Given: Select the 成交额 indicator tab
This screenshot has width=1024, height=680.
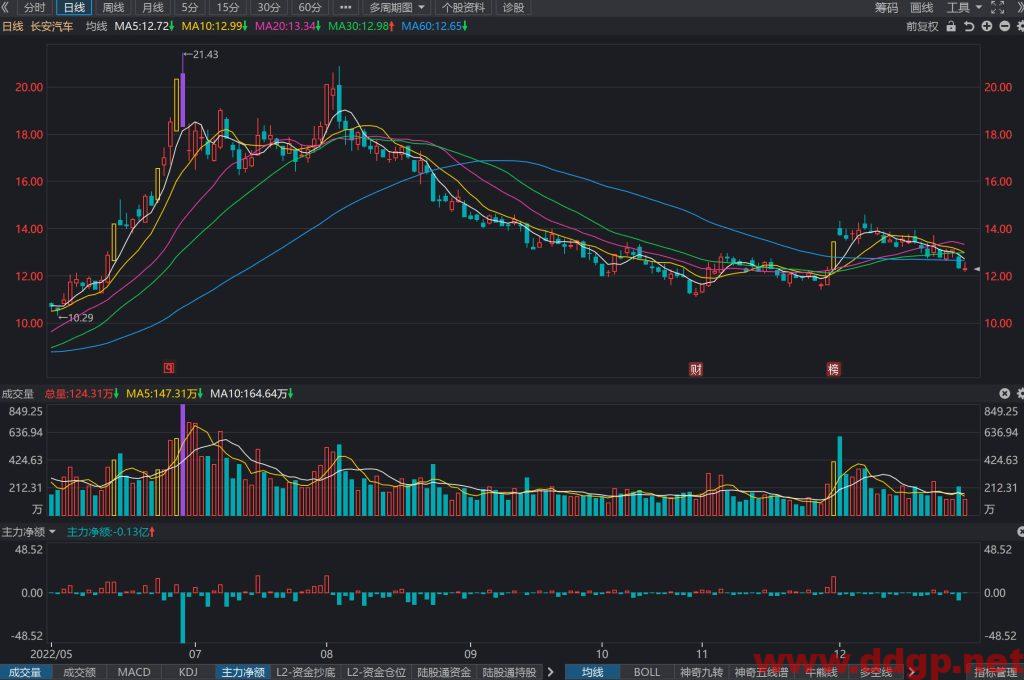Looking at the screenshot, I should point(79,672).
